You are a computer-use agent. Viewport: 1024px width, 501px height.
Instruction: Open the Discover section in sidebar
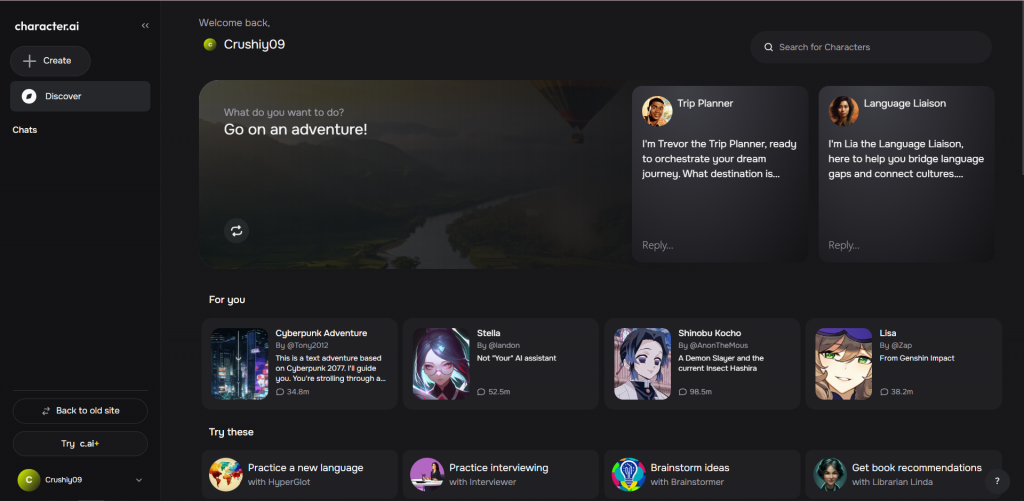coord(80,96)
